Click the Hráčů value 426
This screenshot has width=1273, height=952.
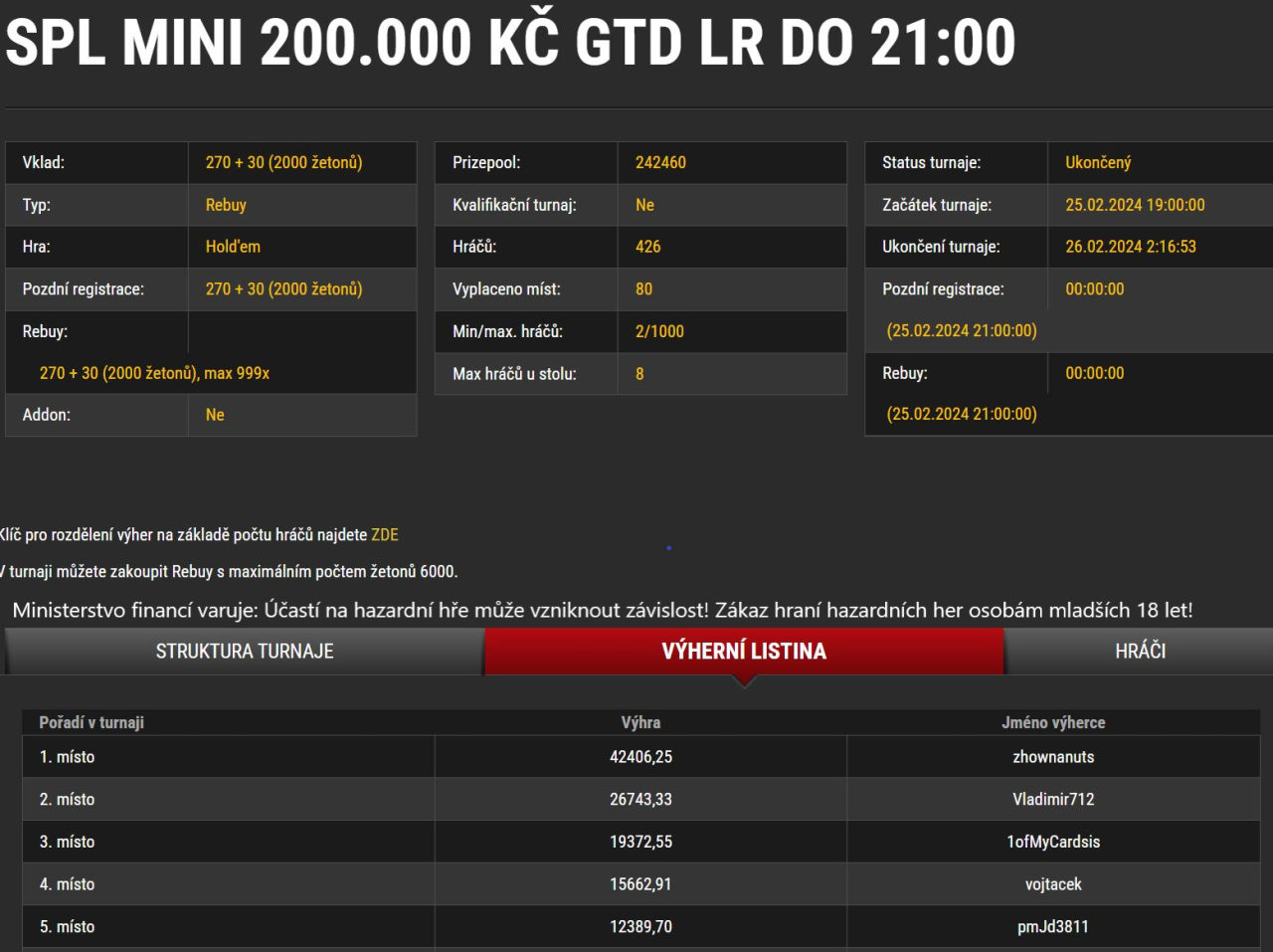point(648,247)
